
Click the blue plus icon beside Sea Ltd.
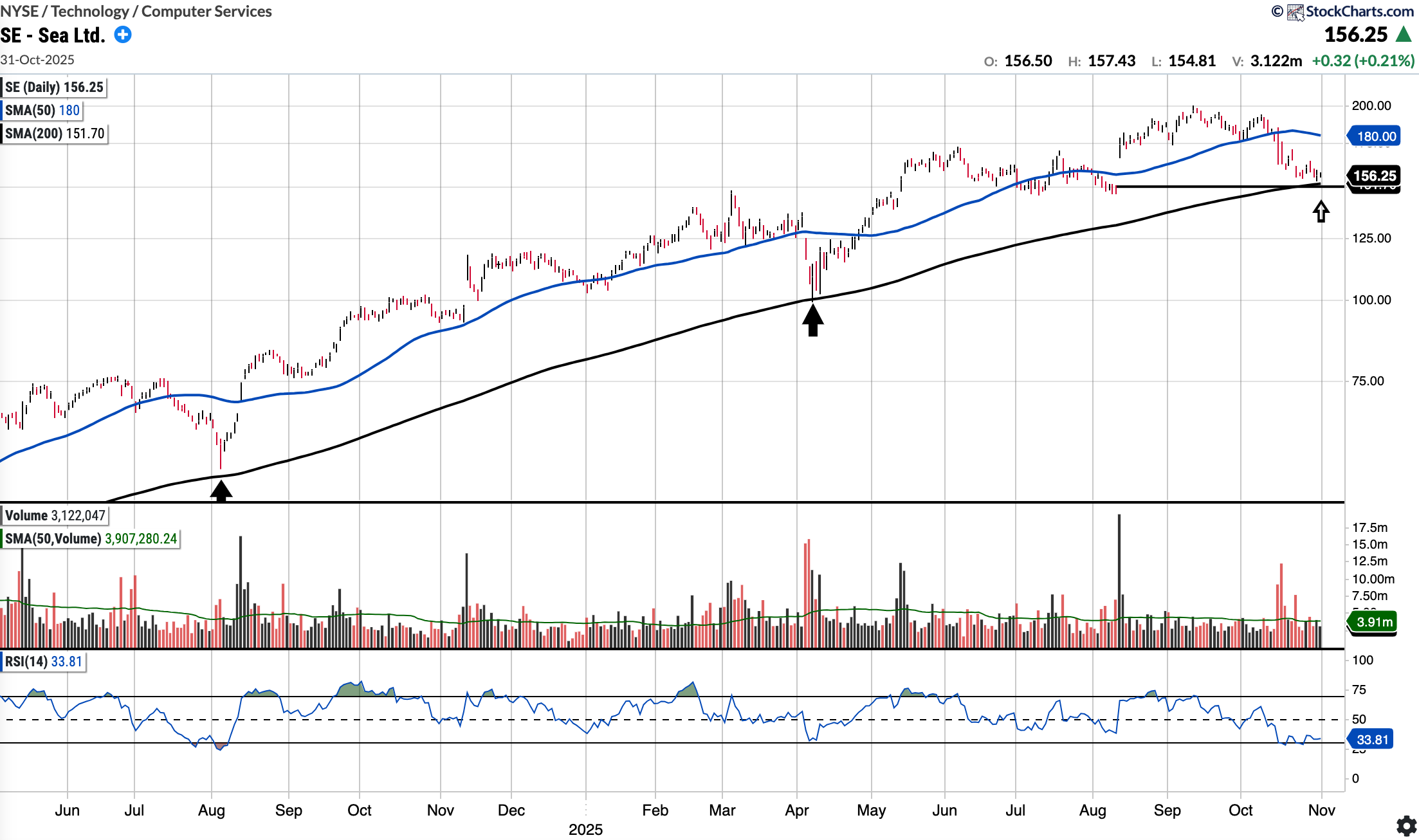(x=123, y=35)
